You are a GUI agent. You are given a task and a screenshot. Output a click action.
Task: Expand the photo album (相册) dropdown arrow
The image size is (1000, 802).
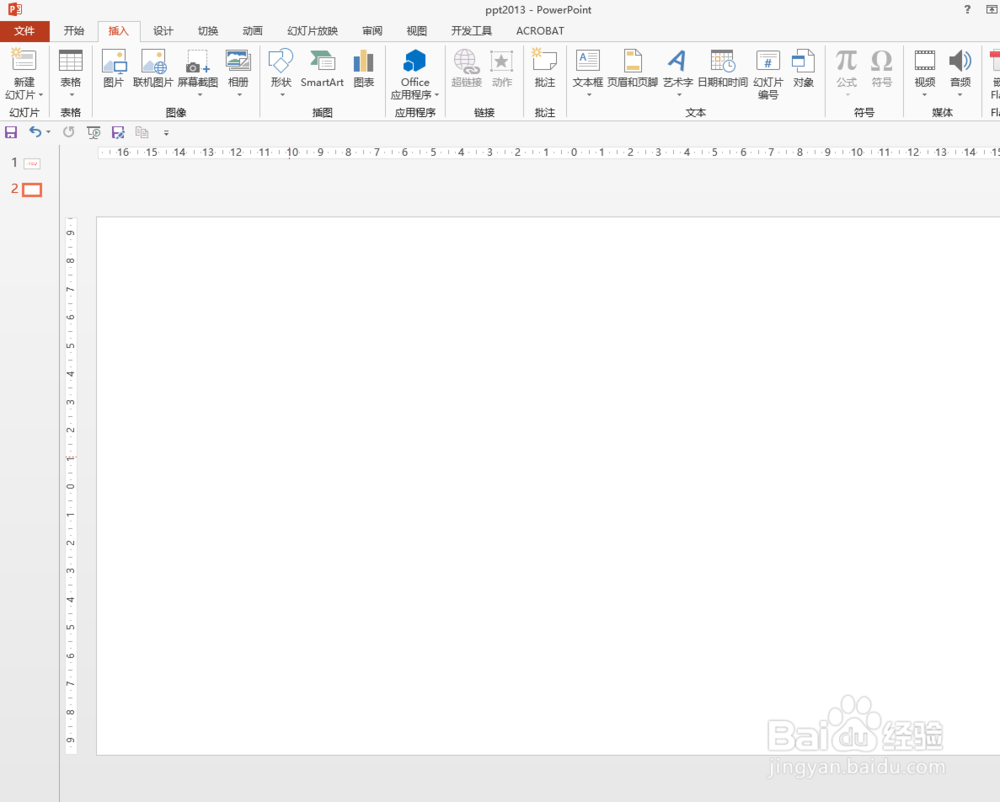pyautogui.click(x=239, y=95)
